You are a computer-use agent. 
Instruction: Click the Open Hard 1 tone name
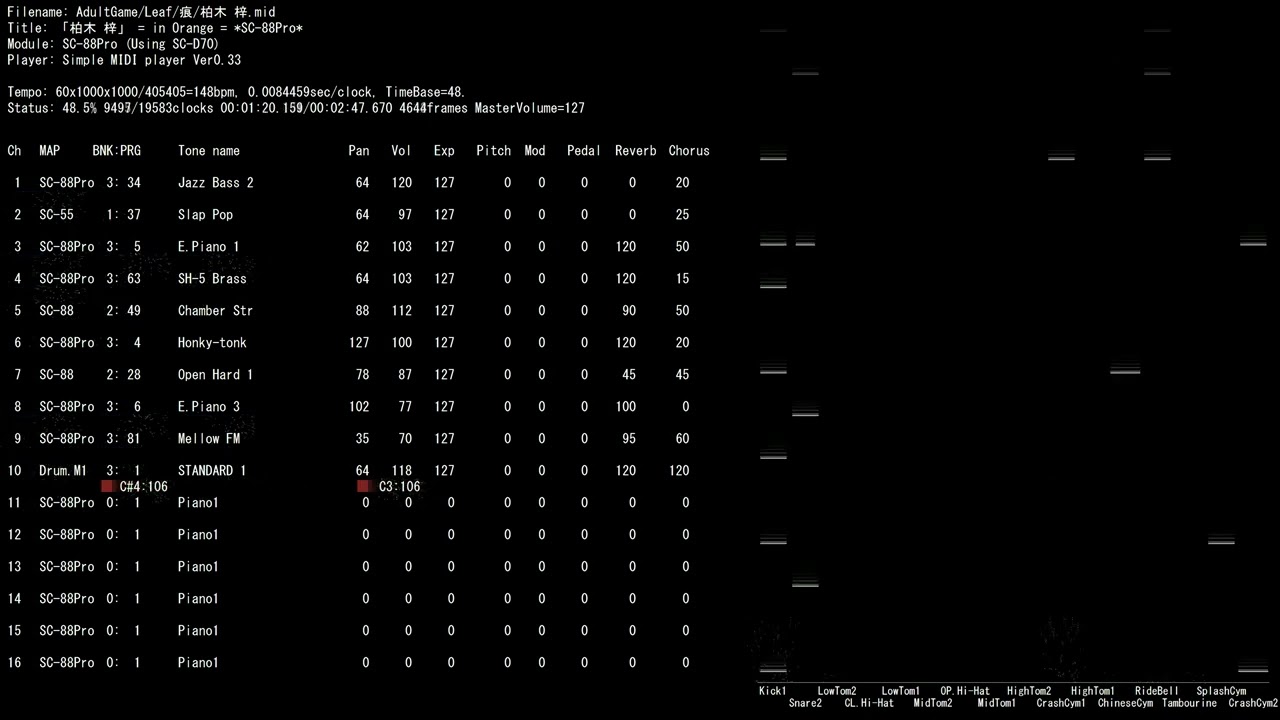[x=216, y=375]
